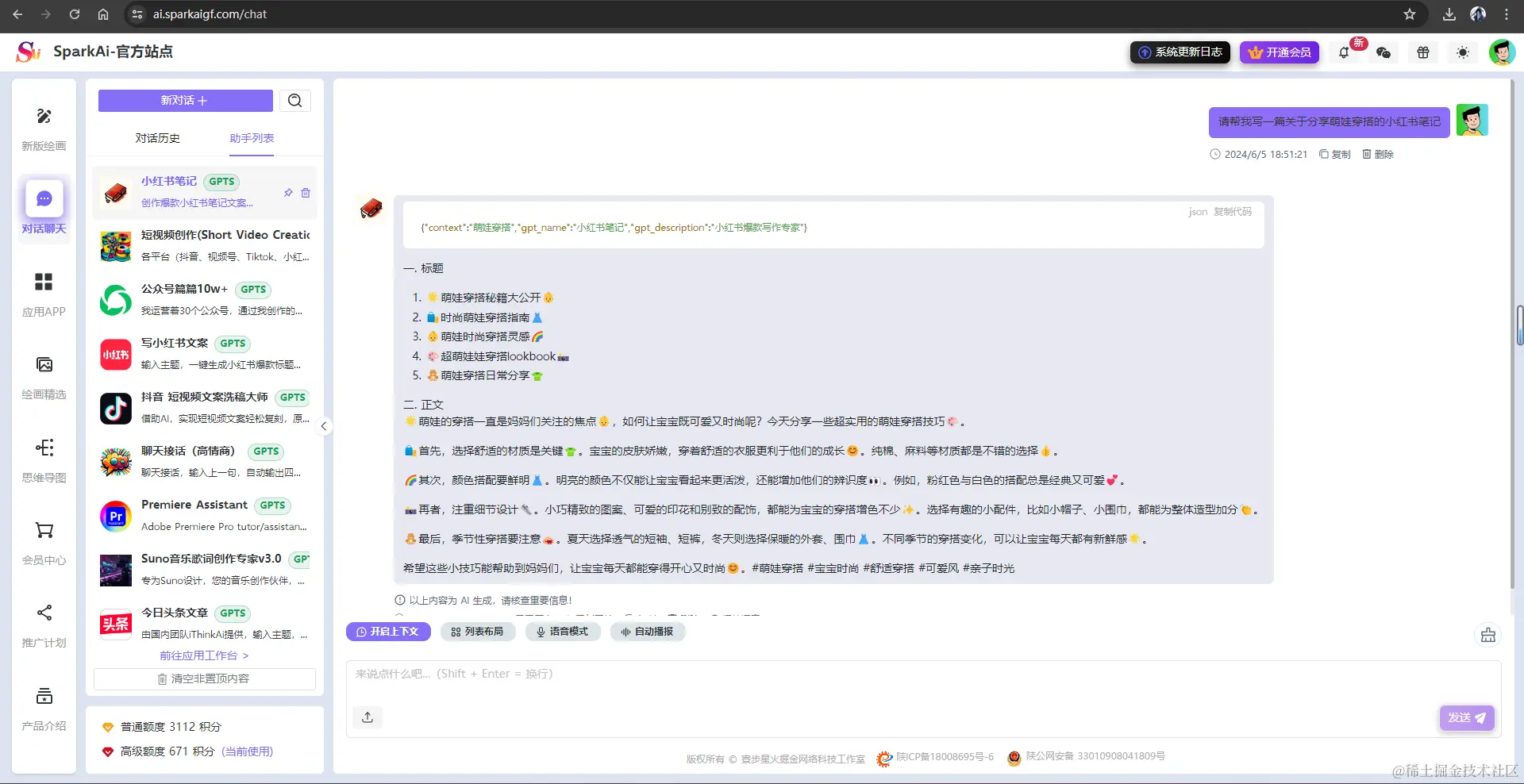Select the 对话聊天 chat sidebar icon
Image resolution: width=1524 pixels, height=784 pixels.
44,198
